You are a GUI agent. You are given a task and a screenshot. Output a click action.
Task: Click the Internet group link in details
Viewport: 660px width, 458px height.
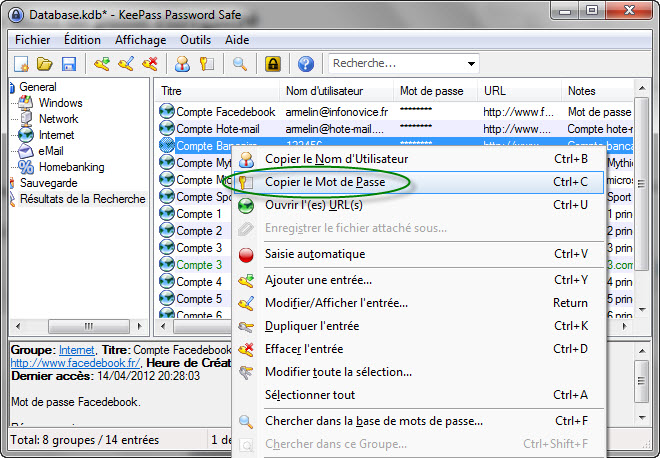[77, 350]
